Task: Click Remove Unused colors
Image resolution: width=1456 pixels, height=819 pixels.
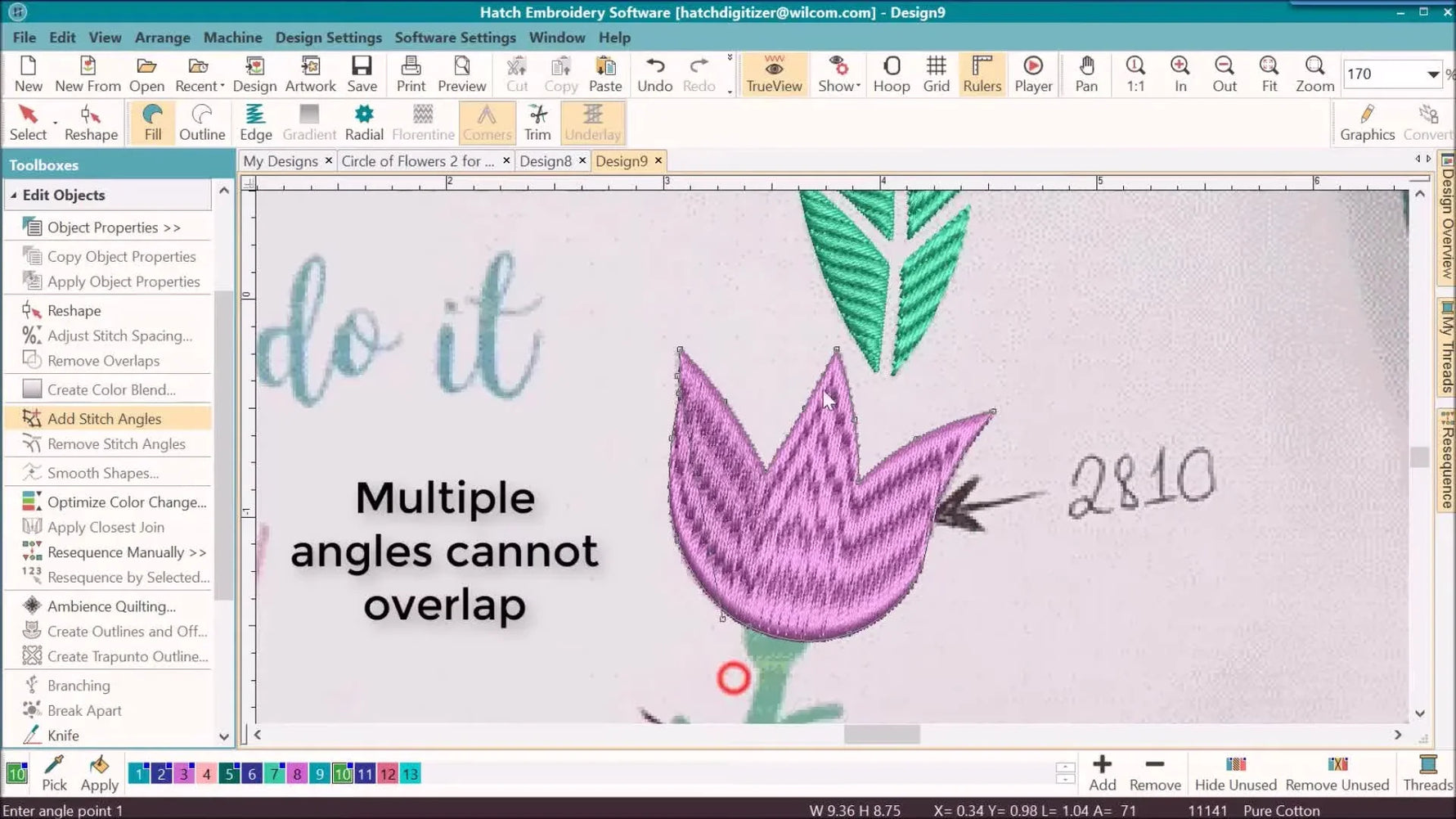Action: tap(1337, 773)
